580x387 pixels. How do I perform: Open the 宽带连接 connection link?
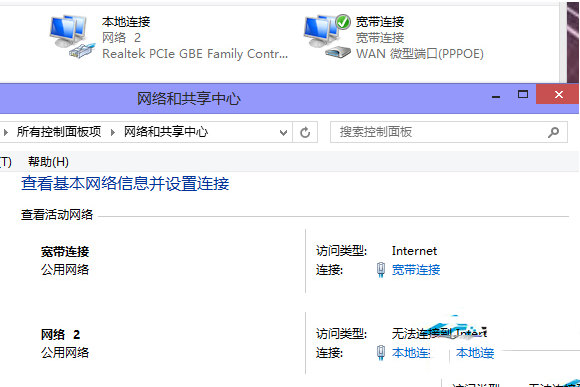[416, 270]
